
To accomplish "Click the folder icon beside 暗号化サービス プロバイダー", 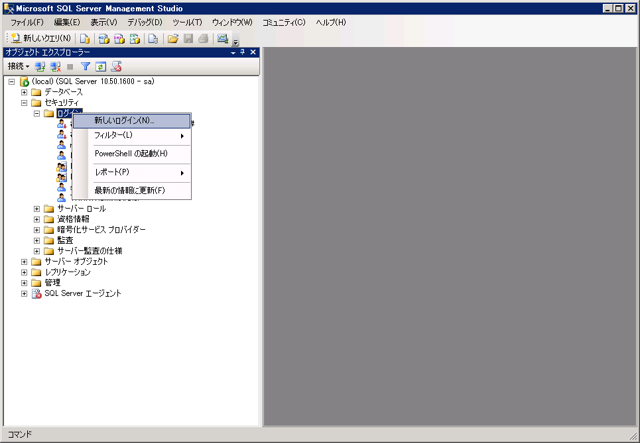I will (x=49, y=230).
